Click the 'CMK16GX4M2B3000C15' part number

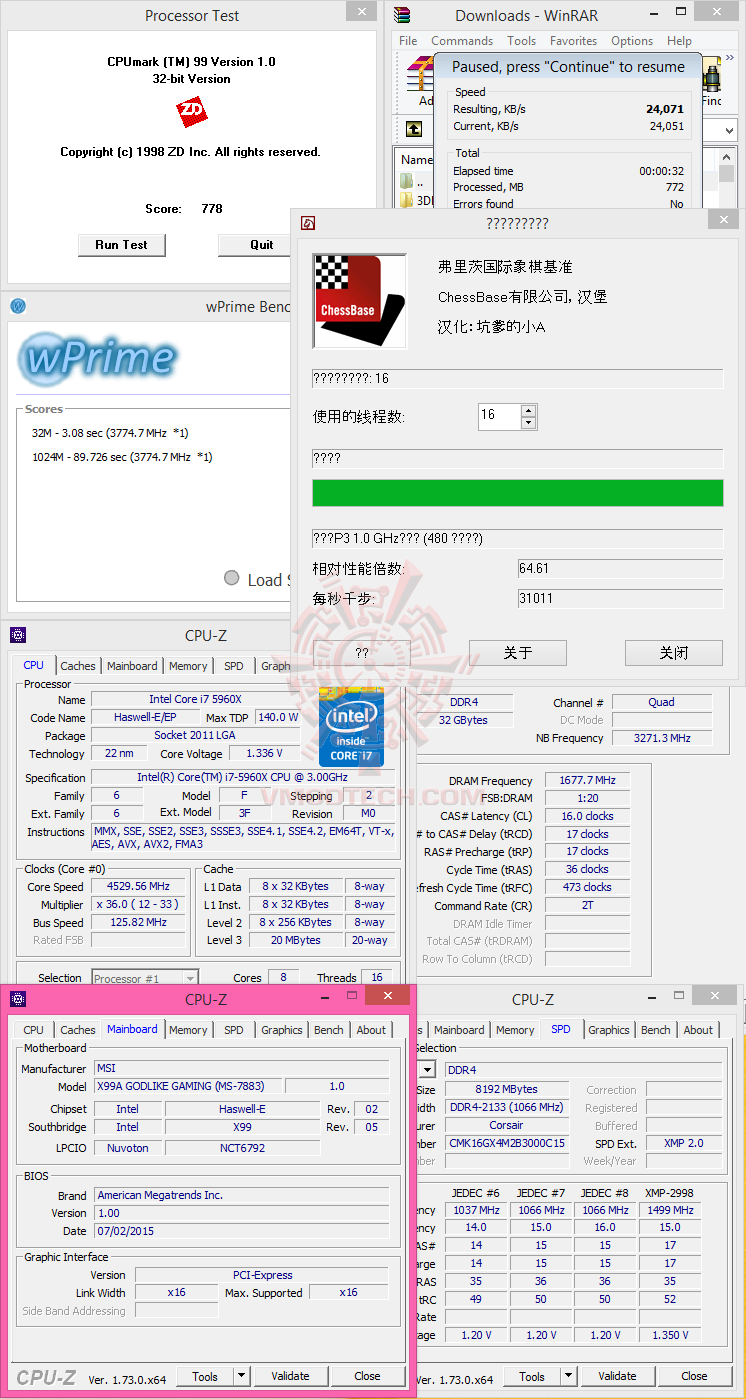506,1143
